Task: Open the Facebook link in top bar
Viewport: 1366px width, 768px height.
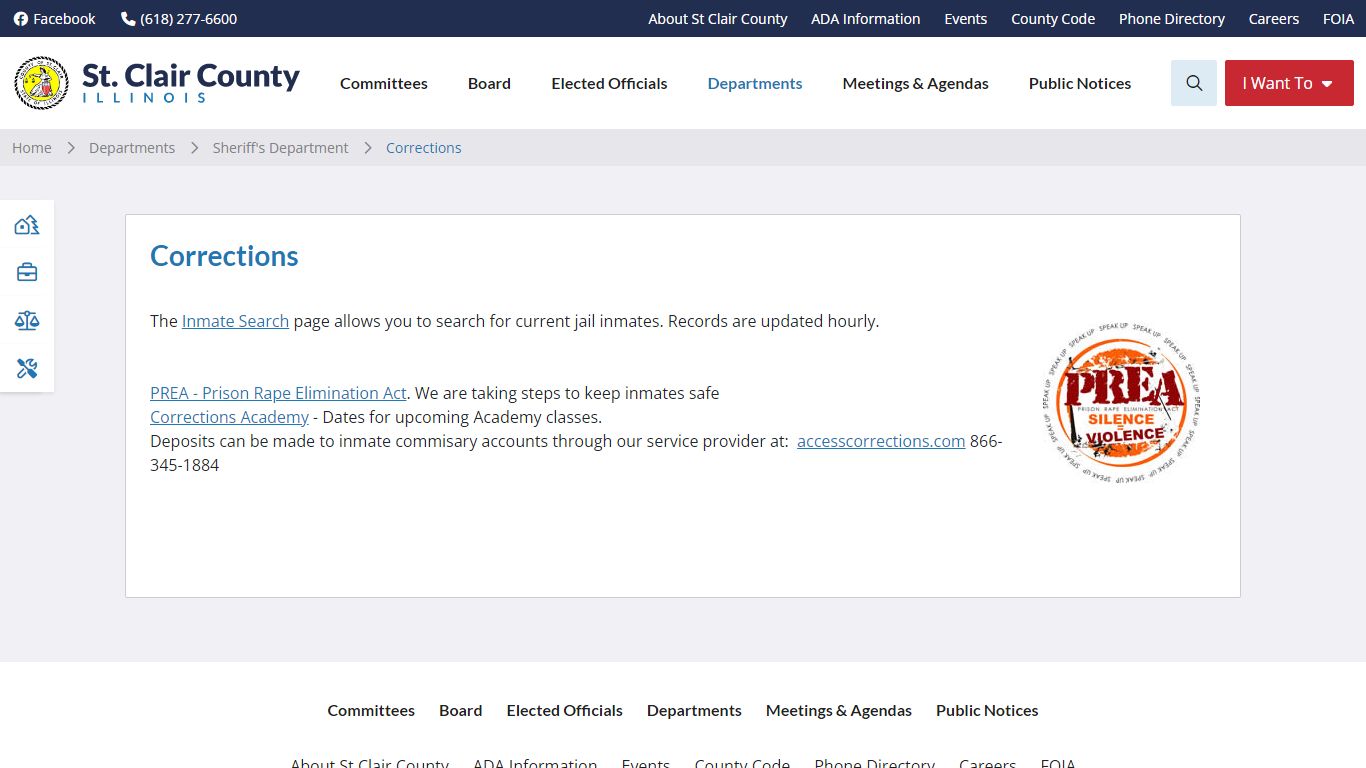Action: (x=55, y=19)
